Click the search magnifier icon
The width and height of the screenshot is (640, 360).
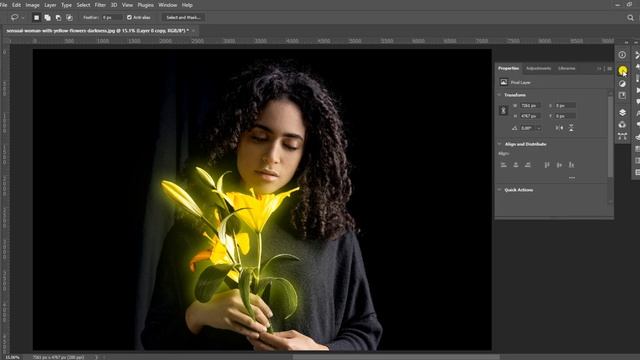[630, 18]
